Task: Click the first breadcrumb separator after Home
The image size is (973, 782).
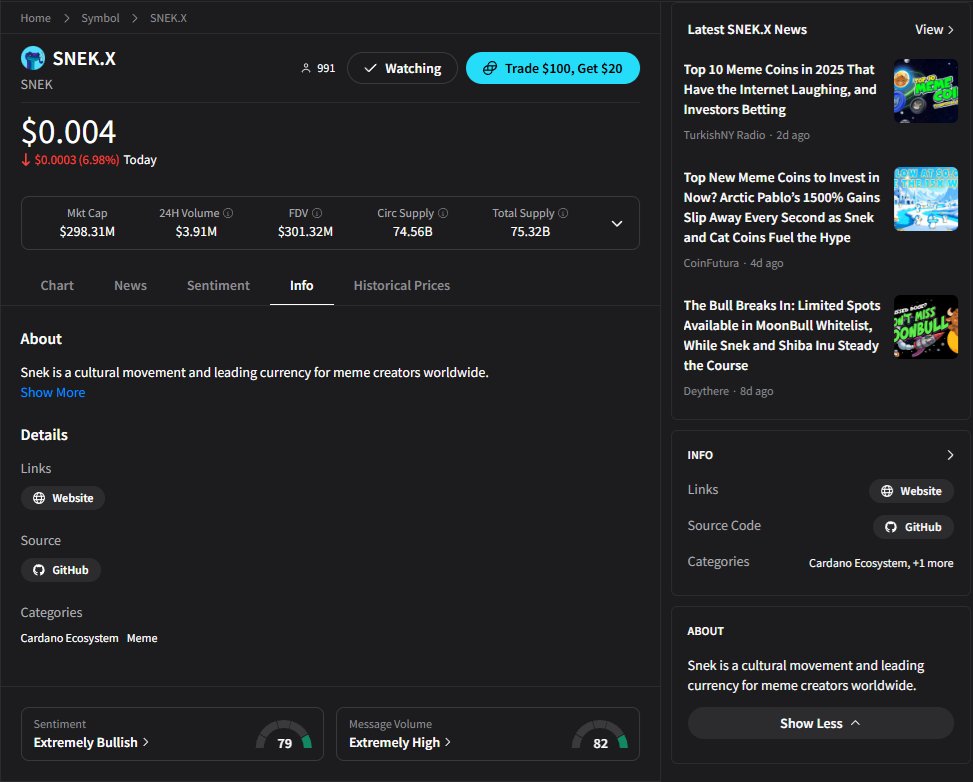Action: (66, 18)
